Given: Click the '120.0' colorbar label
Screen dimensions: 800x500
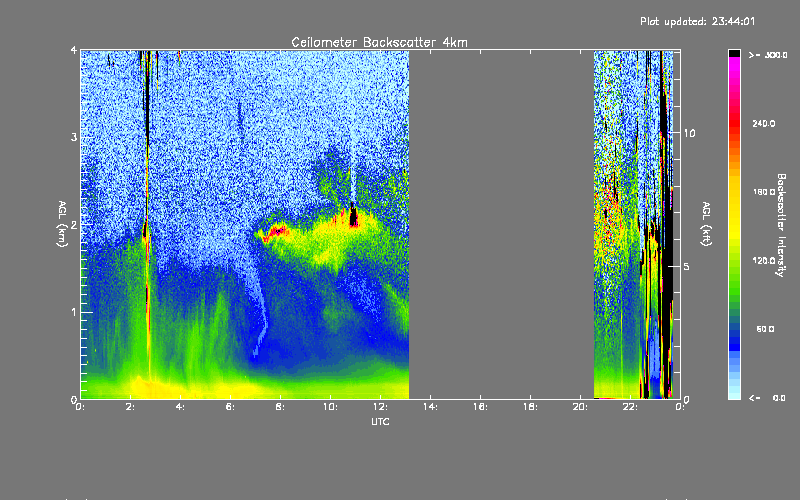Looking at the screenshot, I should click(x=764, y=261).
